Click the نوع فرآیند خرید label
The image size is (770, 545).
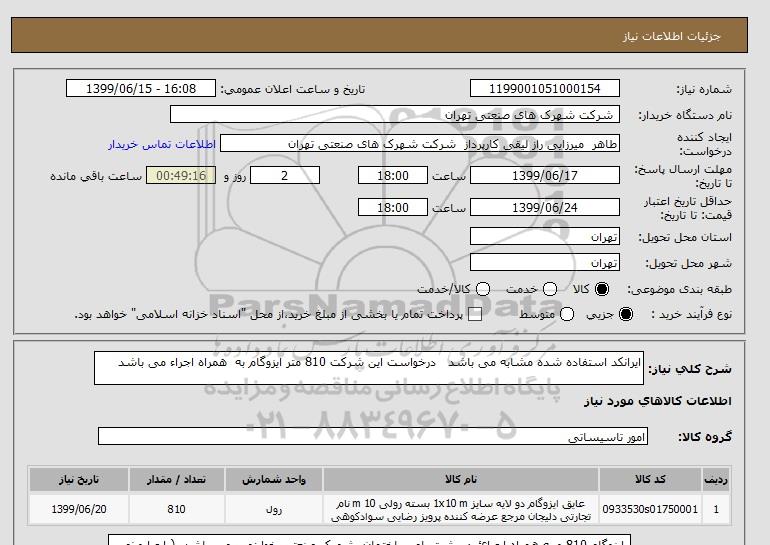coord(691,314)
